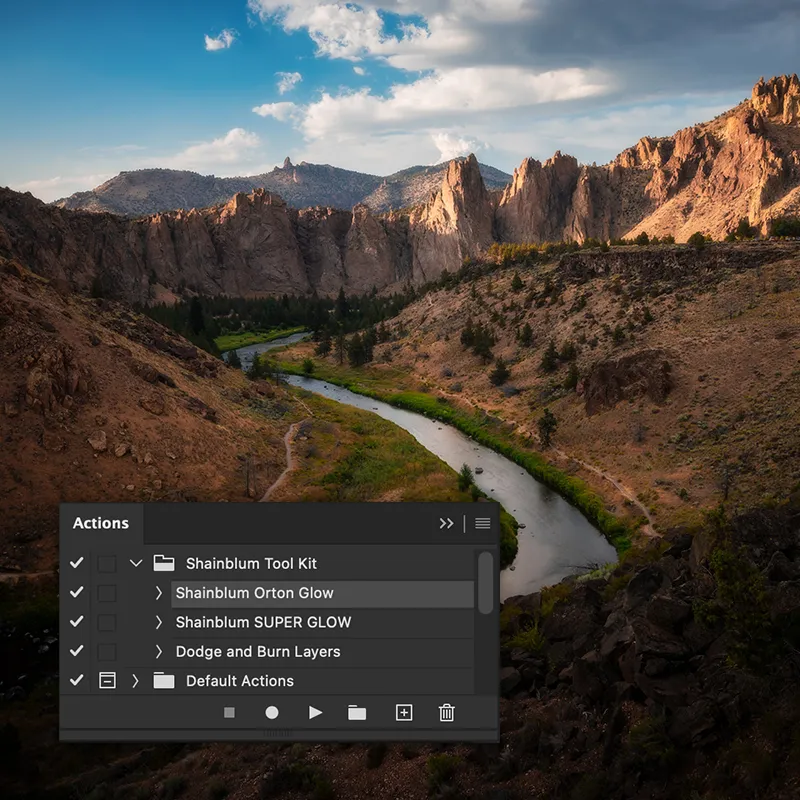This screenshot has width=800, height=800.
Task: Toggle checkmark for Shainblum Tool Kit
Action: click(x=77, y=563)
